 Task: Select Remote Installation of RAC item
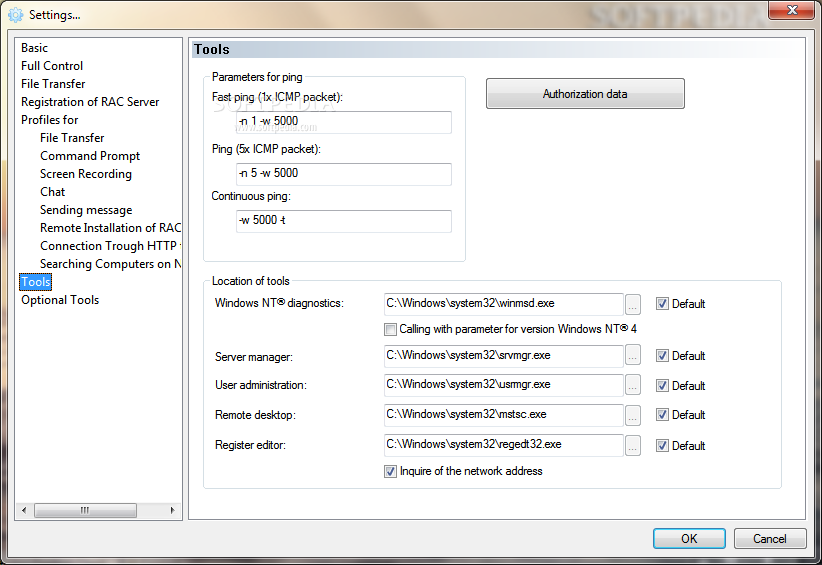pyautogui.click(x=110, y=228)
